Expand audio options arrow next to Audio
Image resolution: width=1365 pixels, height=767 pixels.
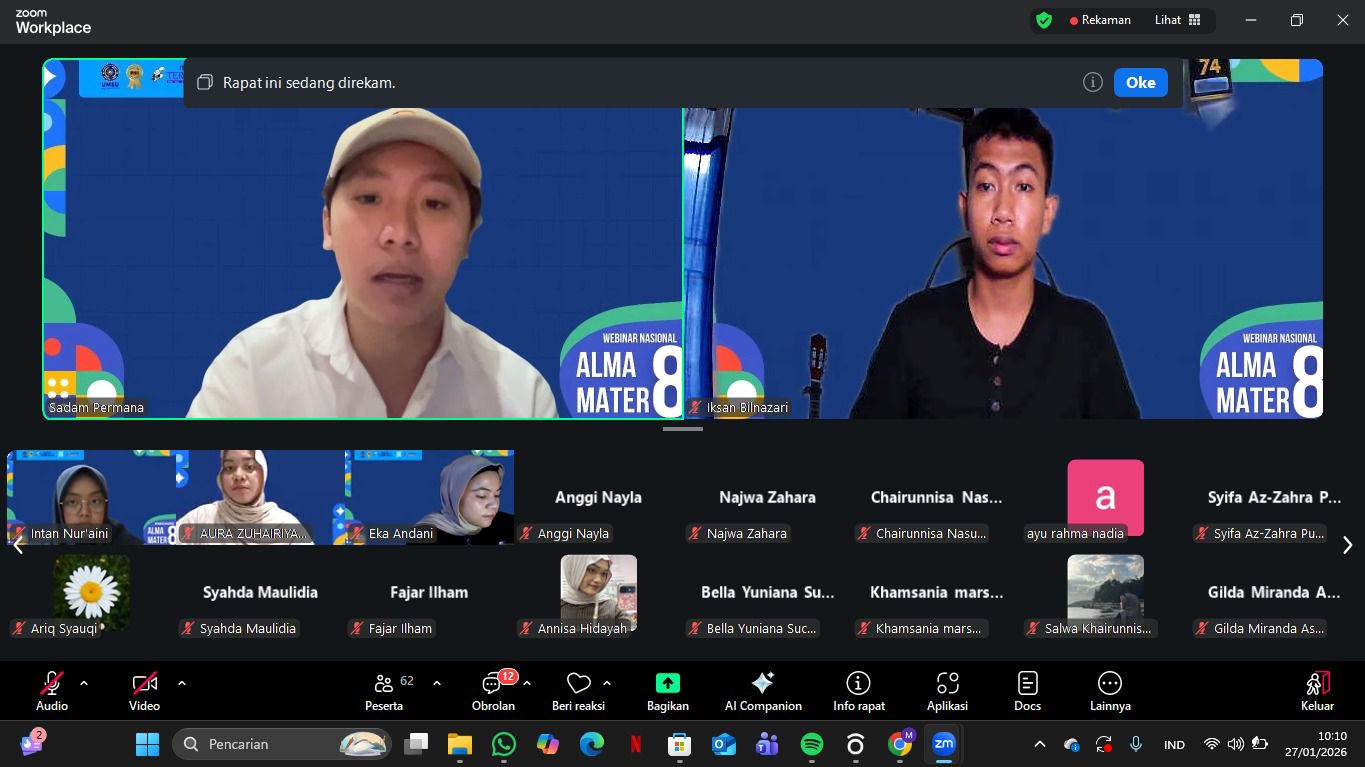point(84,684)
